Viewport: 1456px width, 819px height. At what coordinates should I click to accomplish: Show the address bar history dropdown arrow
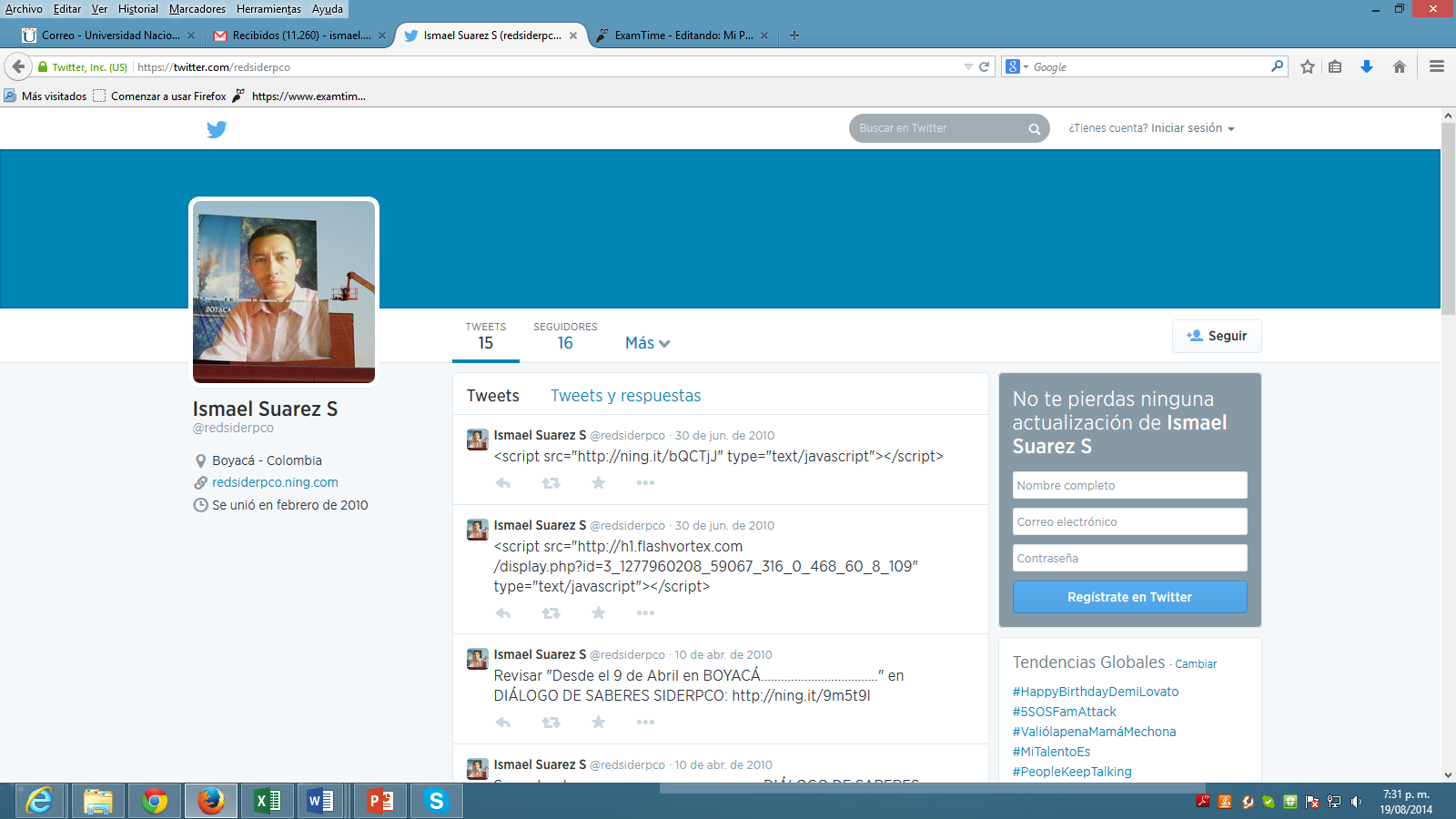point(968,66)
